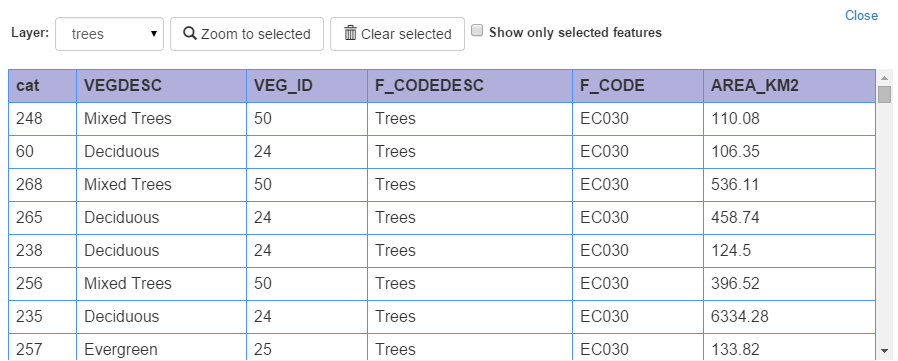Screen dimensions: 898x361
Task: Select the row with cat 248
Action: point(442,119)
